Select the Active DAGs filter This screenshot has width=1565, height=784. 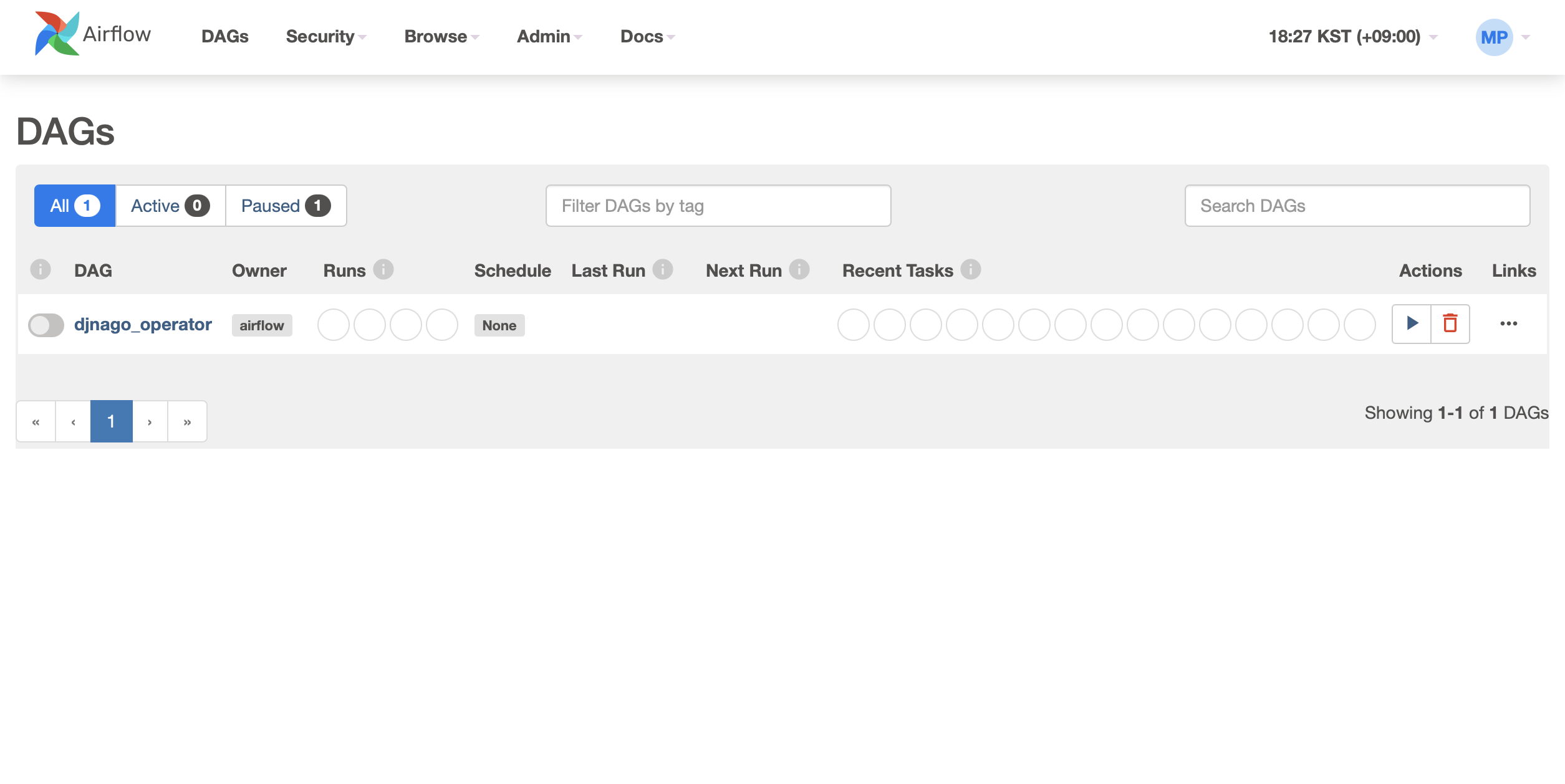[x=169, y=206]
